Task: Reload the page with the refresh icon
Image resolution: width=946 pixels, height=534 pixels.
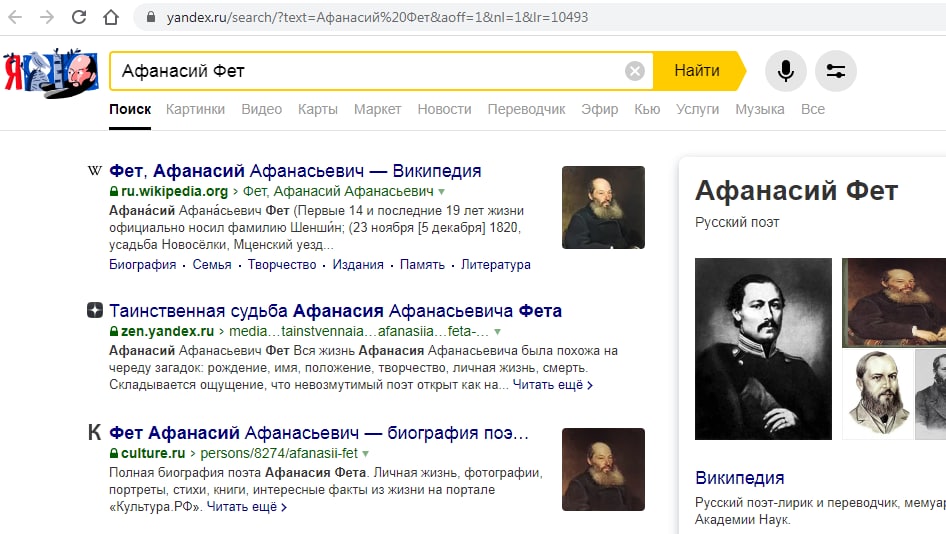Action: pyautogui.click(x=79, y=17)
